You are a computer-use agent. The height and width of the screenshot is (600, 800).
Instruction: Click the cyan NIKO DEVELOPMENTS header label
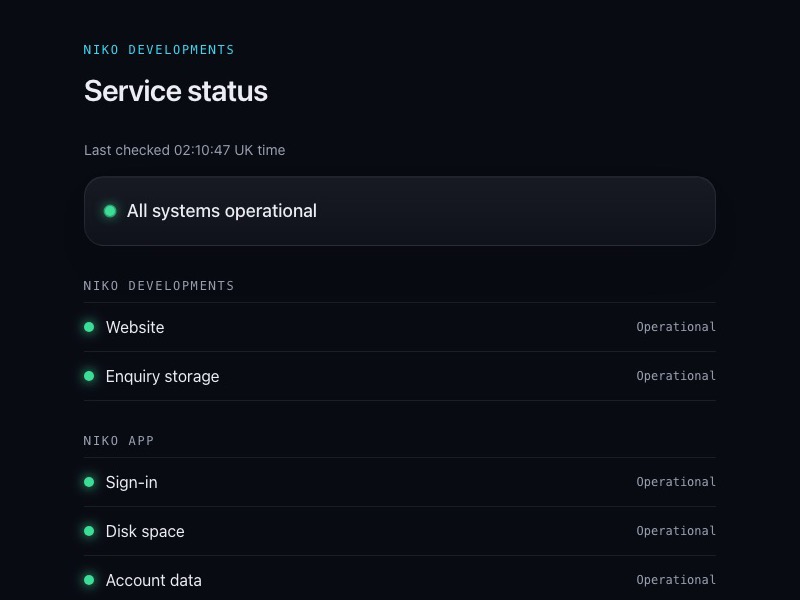tap(159, 49)
